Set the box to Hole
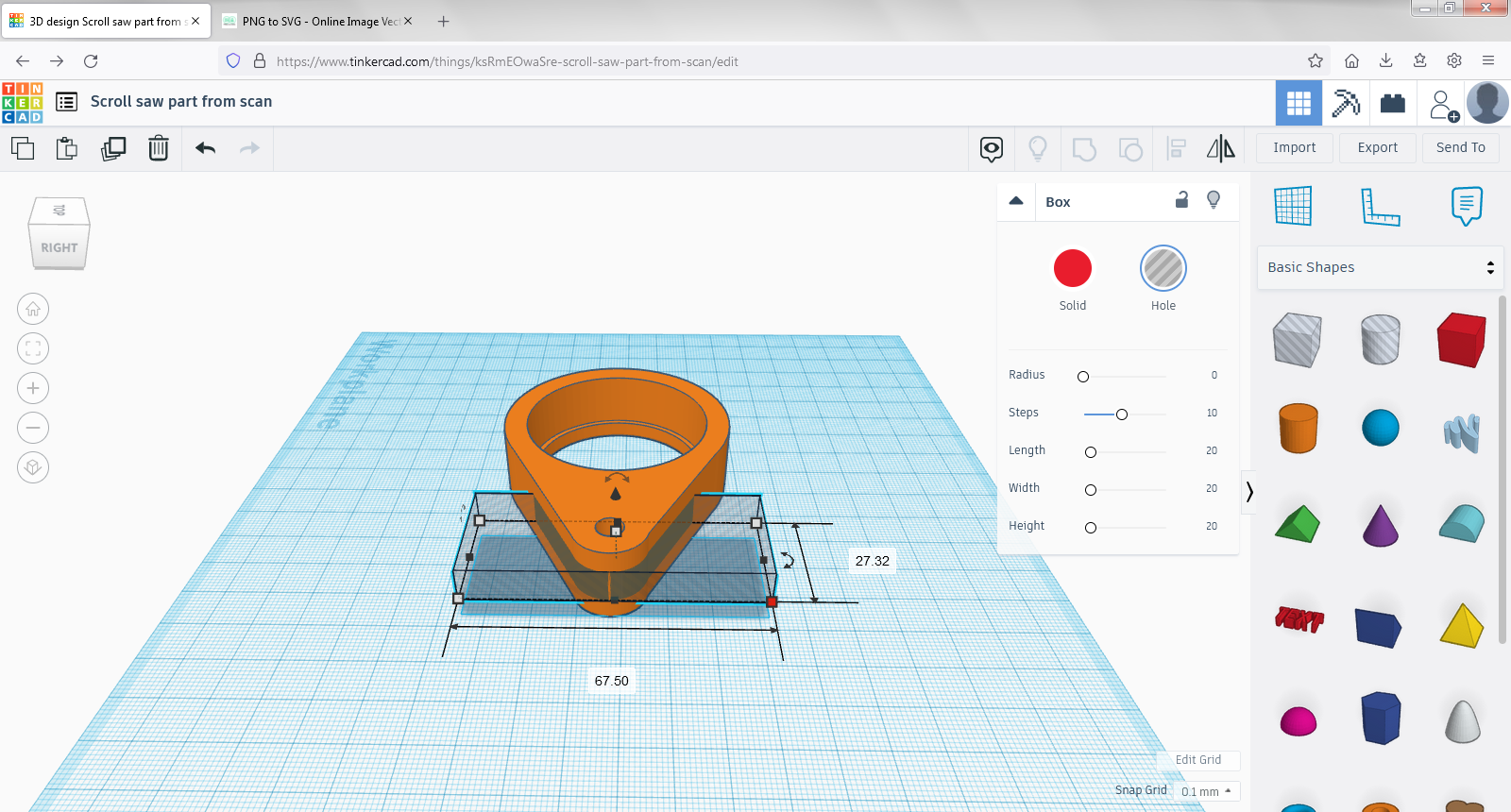Viewport: 1511px width, 812px height. point(1163,269)
